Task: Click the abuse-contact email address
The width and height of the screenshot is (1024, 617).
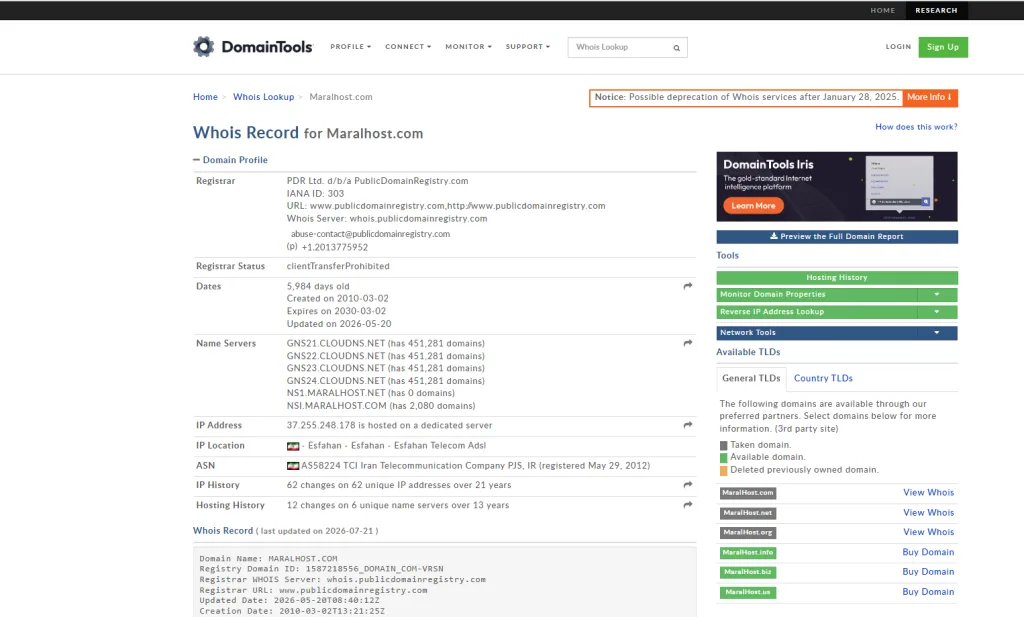Action: point(370,234)
